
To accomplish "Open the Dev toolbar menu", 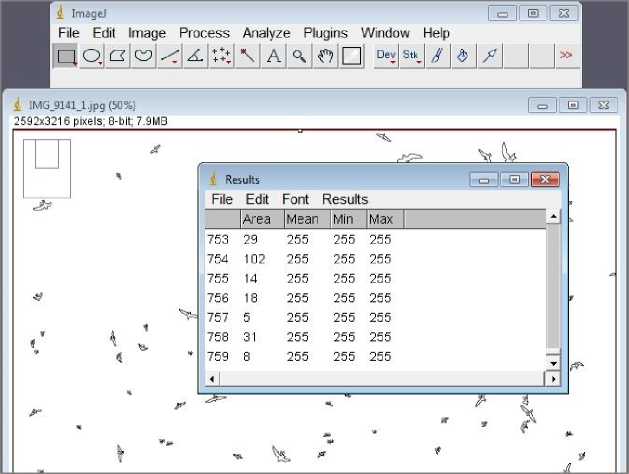I will coord(386,56).
